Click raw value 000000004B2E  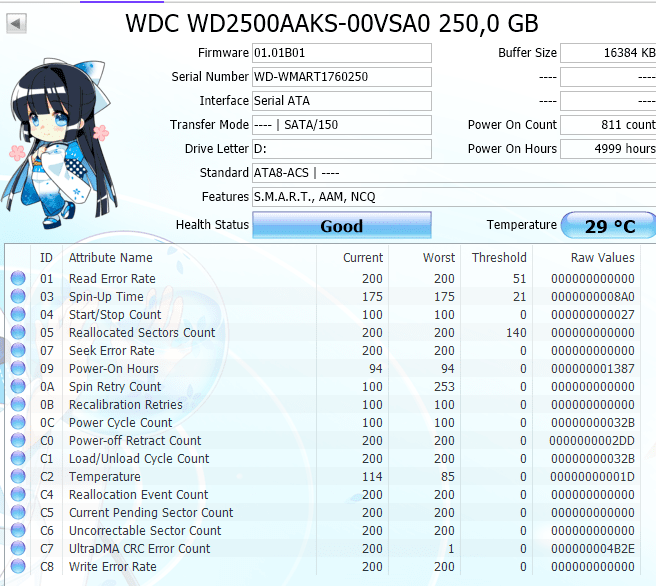592,548
